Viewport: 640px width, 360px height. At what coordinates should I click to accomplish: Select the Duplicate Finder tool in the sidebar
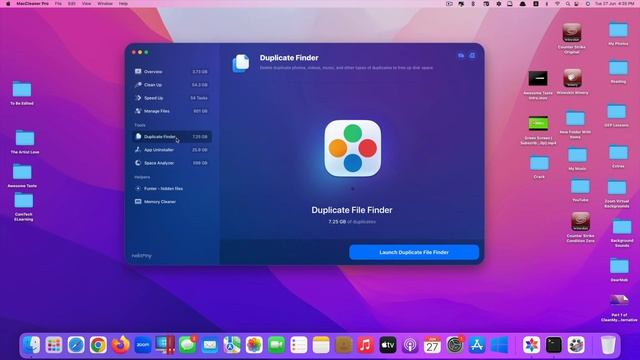[x=171, y=137]
